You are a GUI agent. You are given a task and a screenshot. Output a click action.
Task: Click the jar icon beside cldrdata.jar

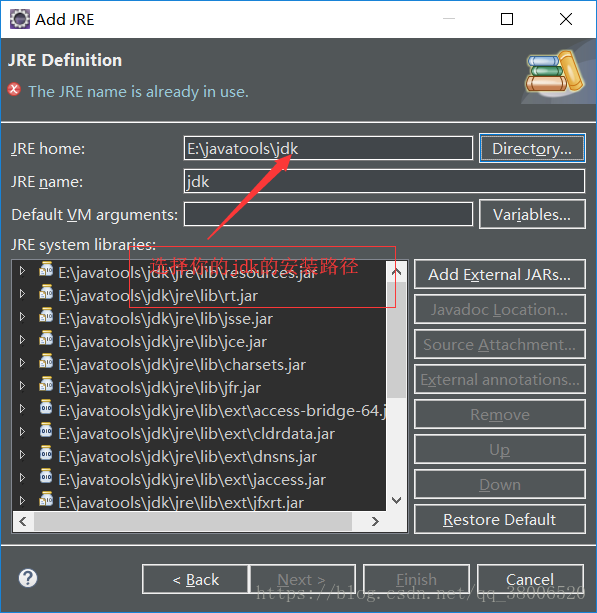click(46, 431)
